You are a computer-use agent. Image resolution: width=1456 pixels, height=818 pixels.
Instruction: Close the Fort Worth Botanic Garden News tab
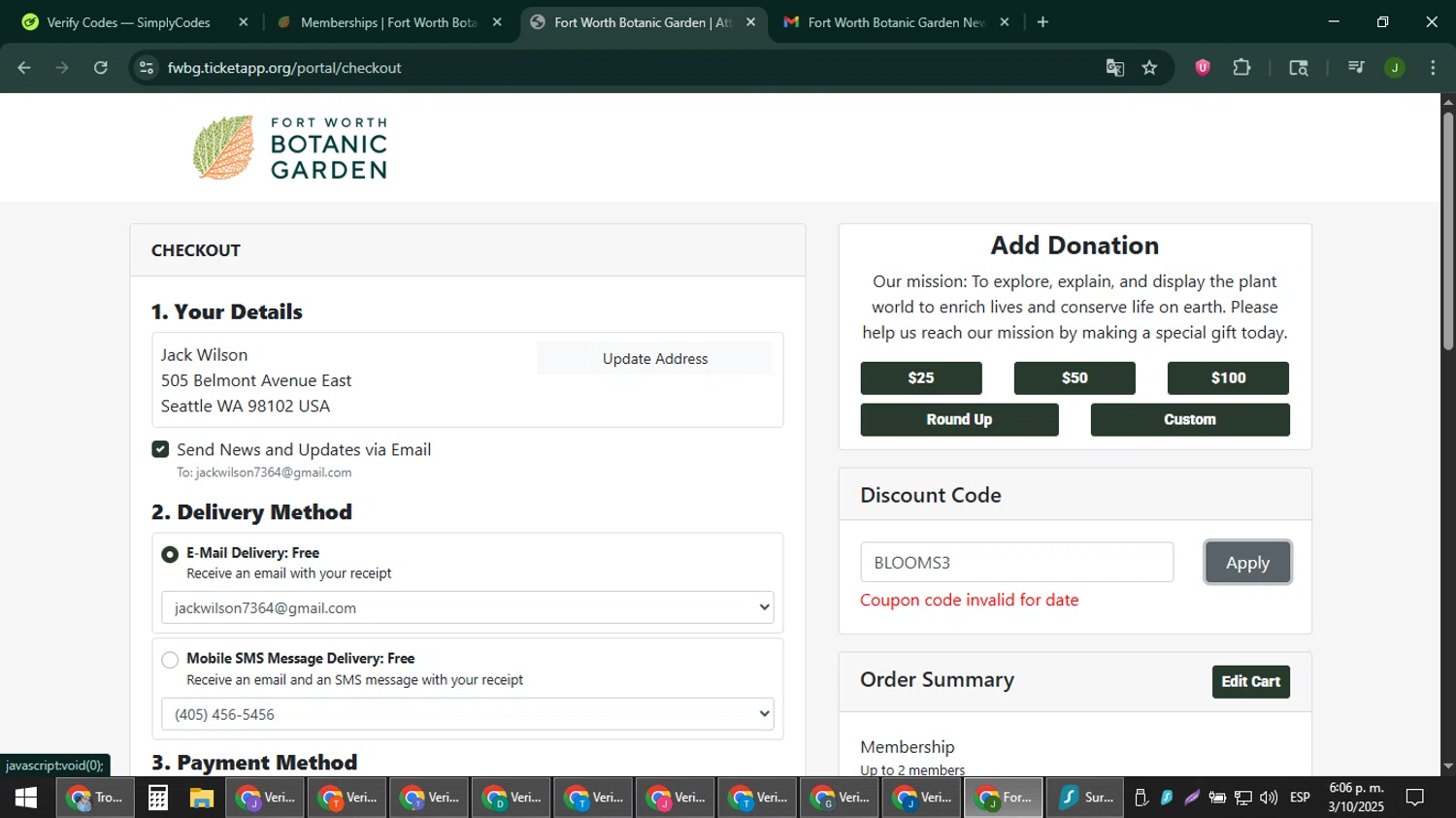(x=1005, y=22)
